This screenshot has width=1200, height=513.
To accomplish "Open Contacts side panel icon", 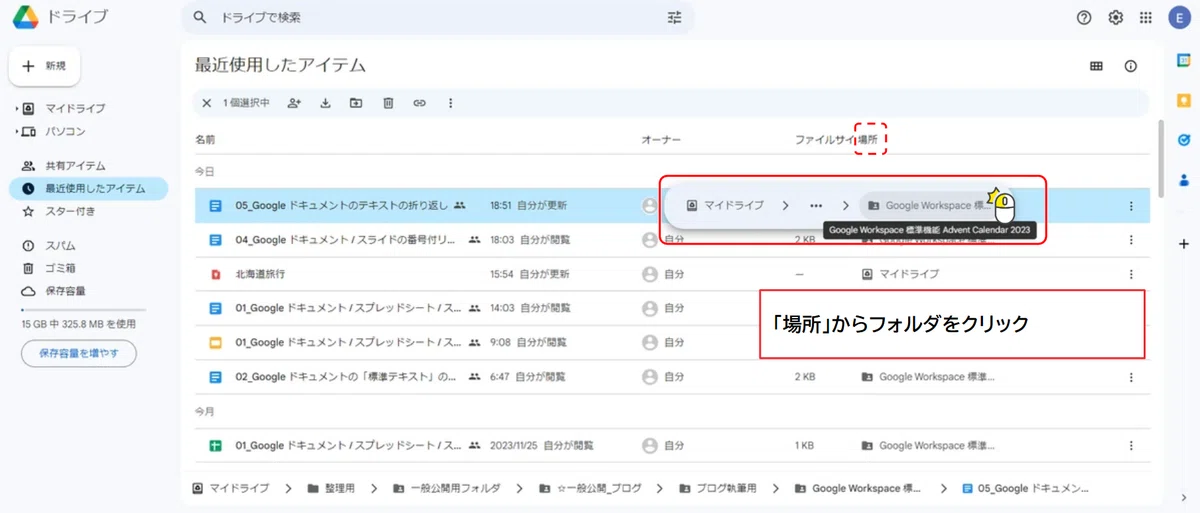I will (1184, 180).
